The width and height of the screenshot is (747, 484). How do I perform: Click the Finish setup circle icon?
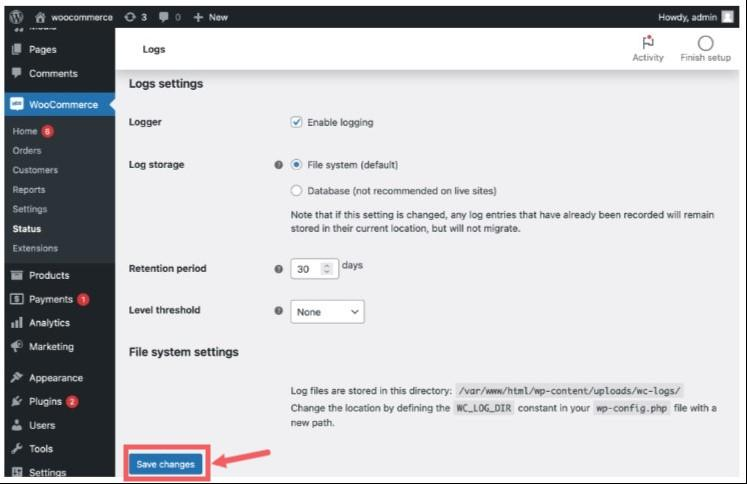click(x=705, y=43)
